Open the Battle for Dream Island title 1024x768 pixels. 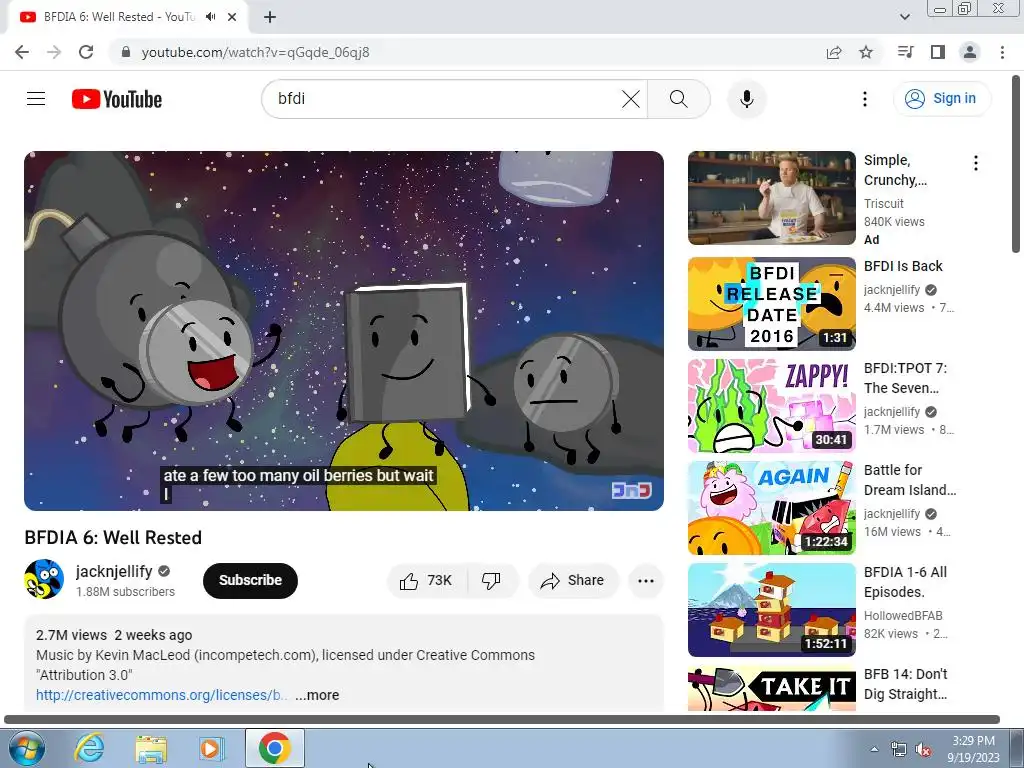pyautogui.click(x=910, y=480)
